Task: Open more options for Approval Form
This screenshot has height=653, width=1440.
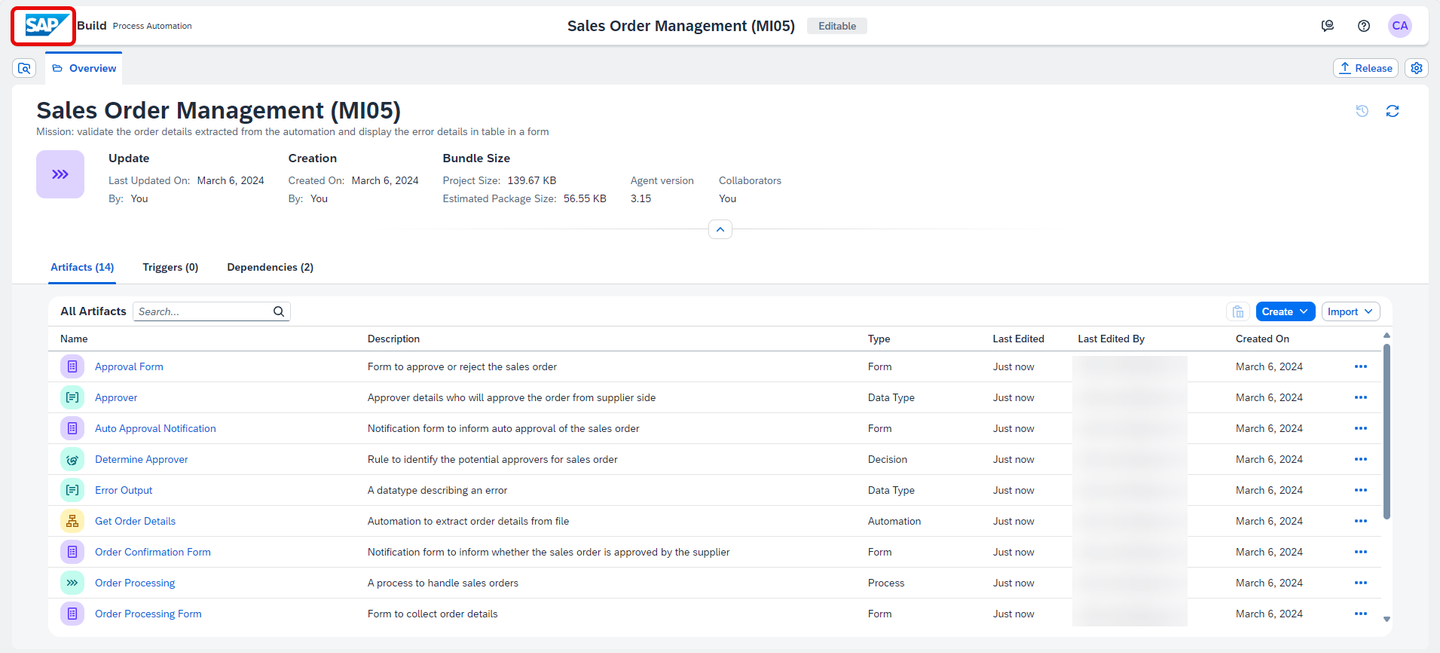Action: (x=1360, y=367)
